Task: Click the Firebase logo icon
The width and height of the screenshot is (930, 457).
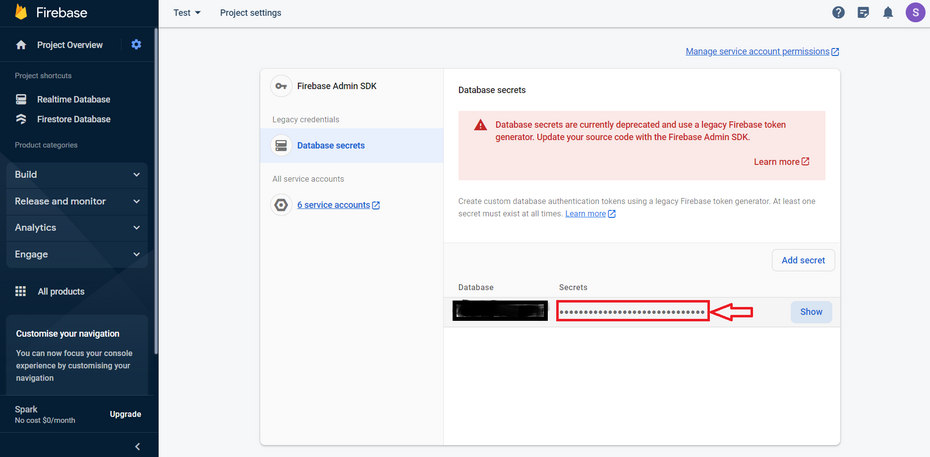Action: [x=21, y=13]
